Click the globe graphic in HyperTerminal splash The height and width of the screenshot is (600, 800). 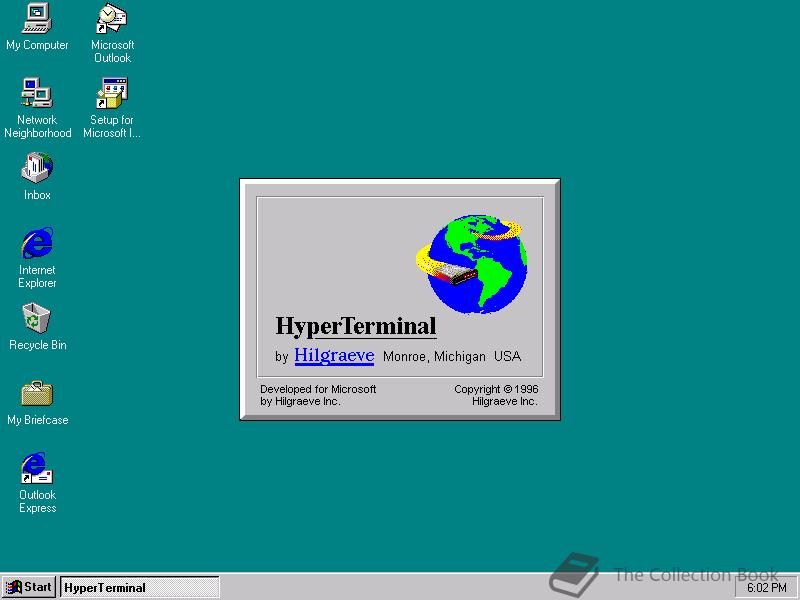click(x=472, y=264)
